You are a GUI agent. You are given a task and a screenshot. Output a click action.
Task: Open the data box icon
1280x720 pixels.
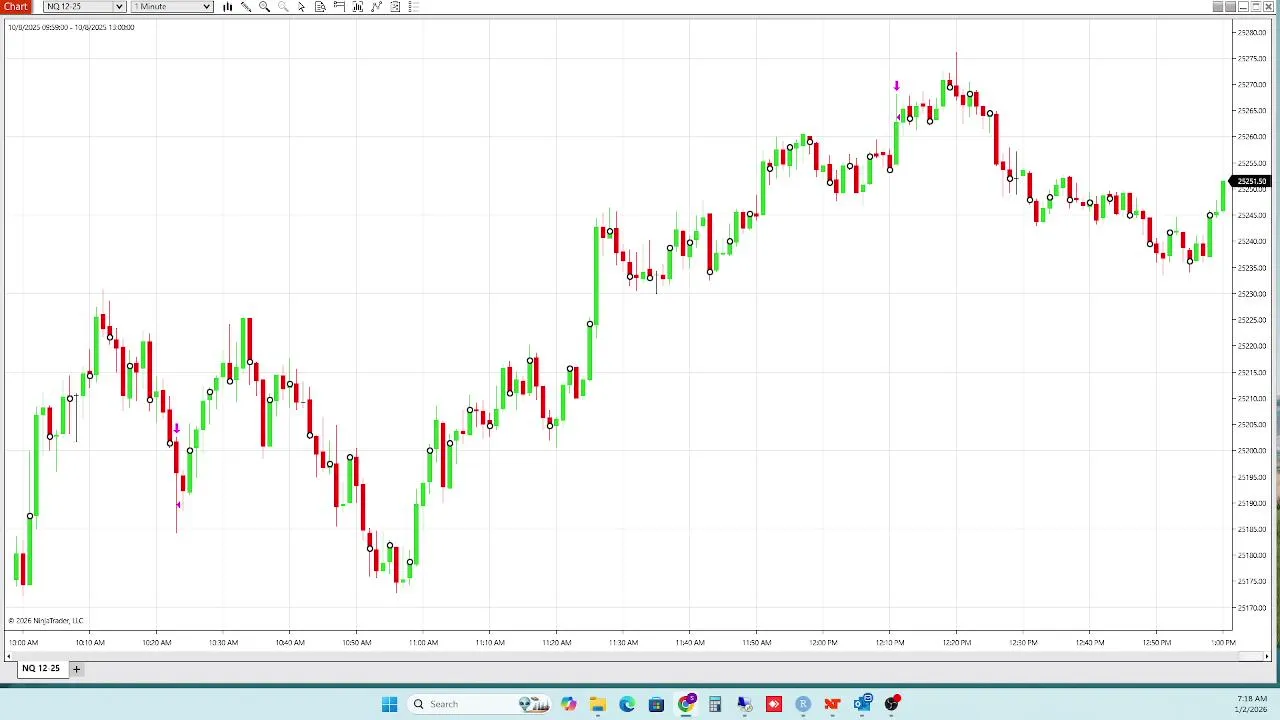(320, 7)
